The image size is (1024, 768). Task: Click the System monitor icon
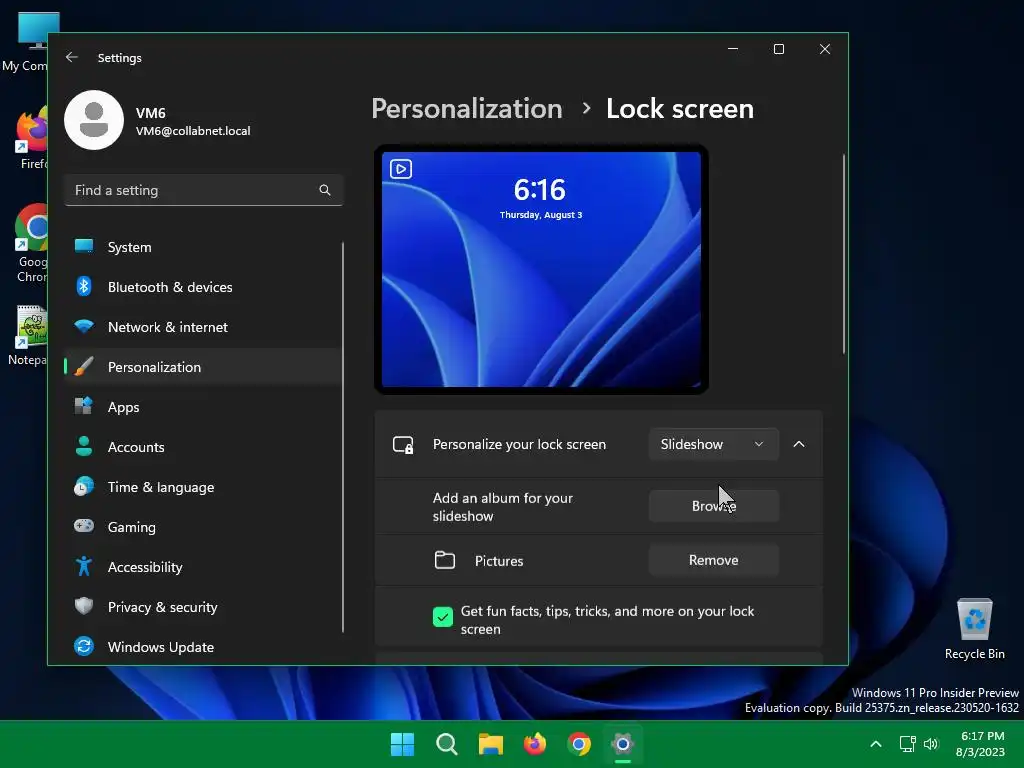[84, 246]
